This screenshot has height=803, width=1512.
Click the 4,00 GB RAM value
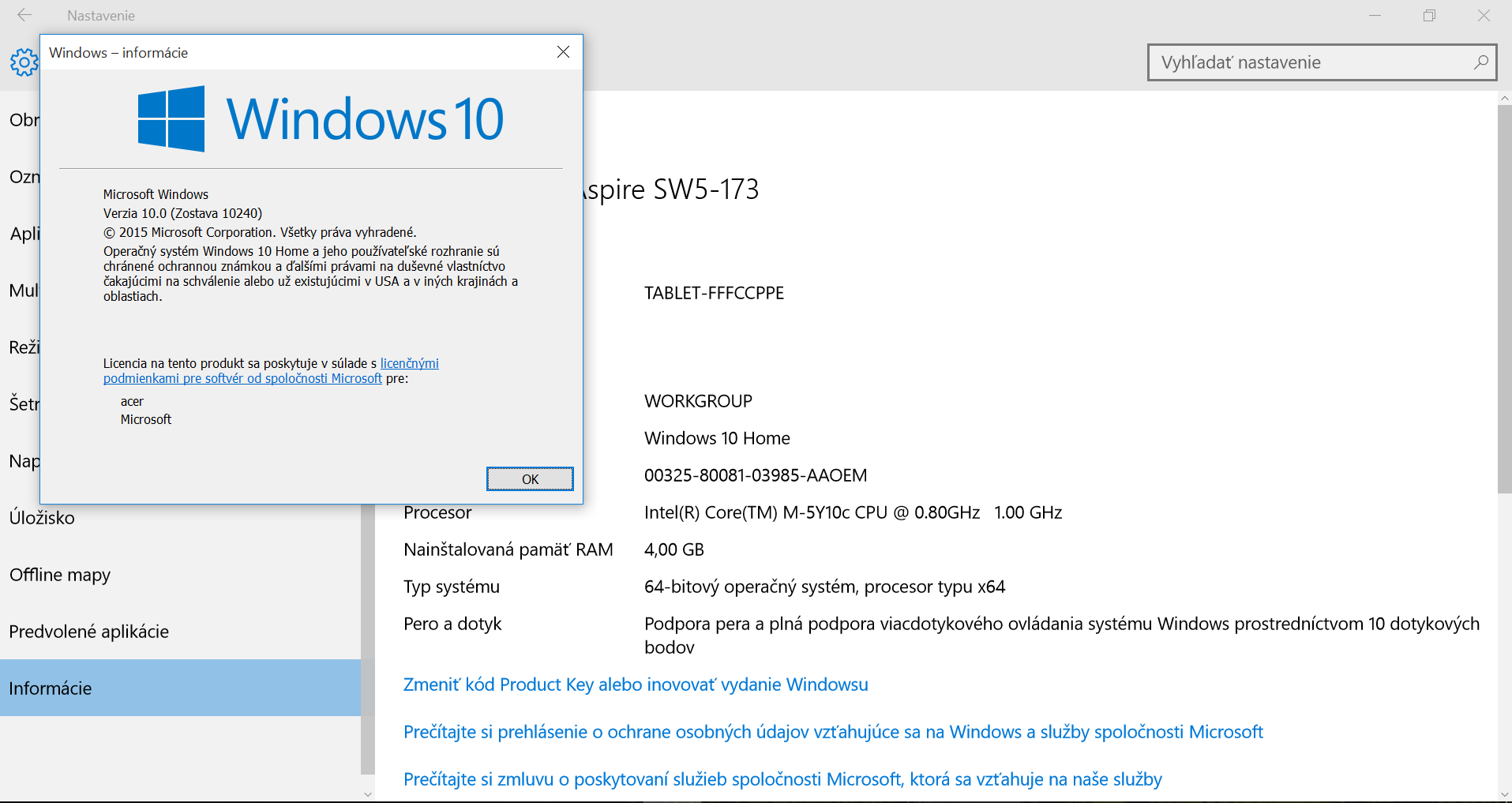click(x=673, y=550)
